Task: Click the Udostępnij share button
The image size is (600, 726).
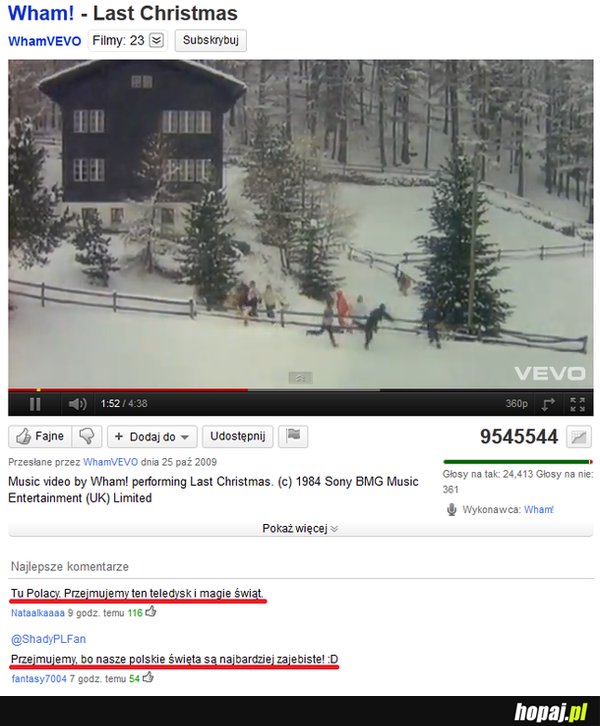Action: coord(238,436)
